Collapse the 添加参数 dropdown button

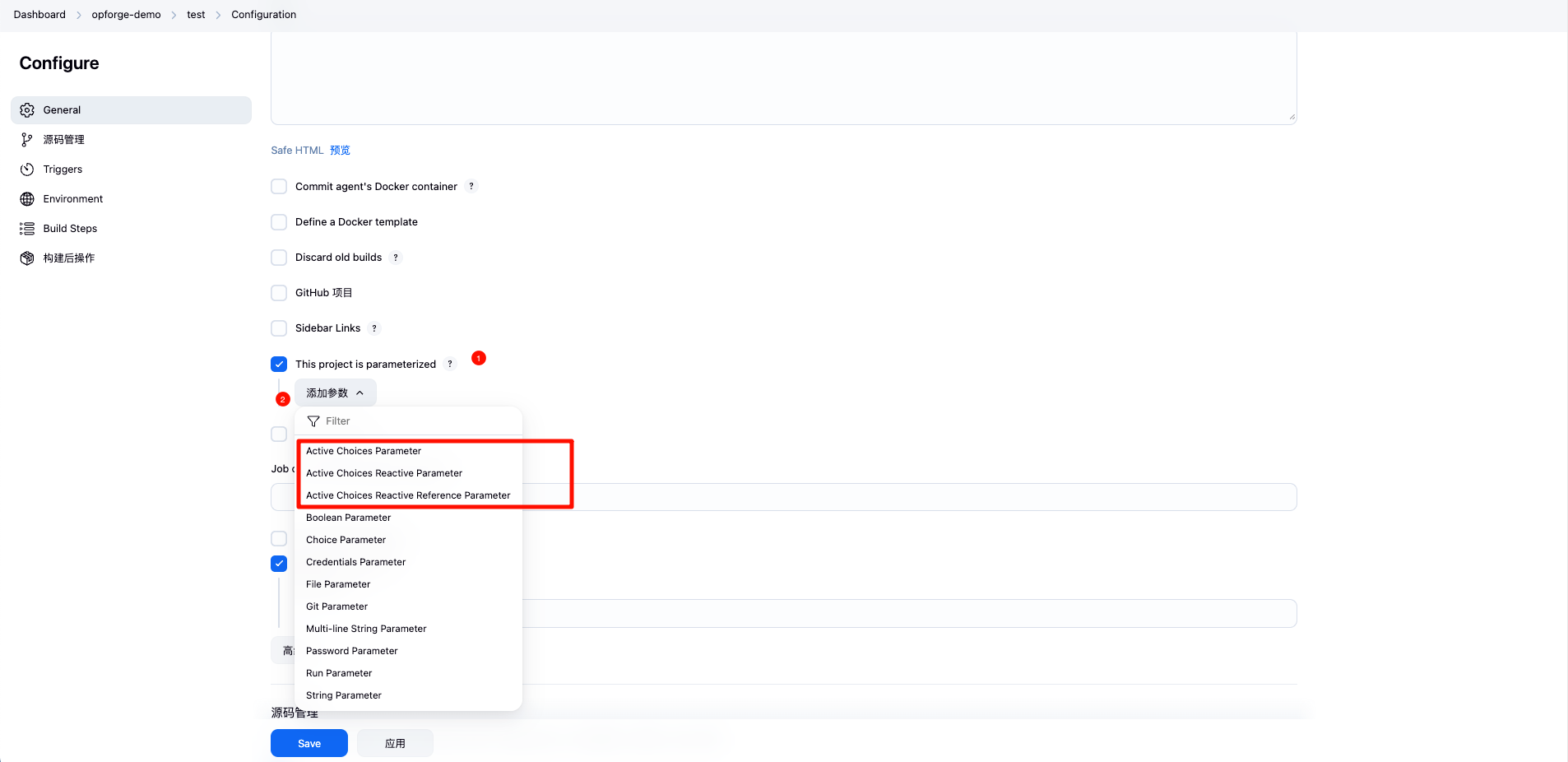click(335, 393)
